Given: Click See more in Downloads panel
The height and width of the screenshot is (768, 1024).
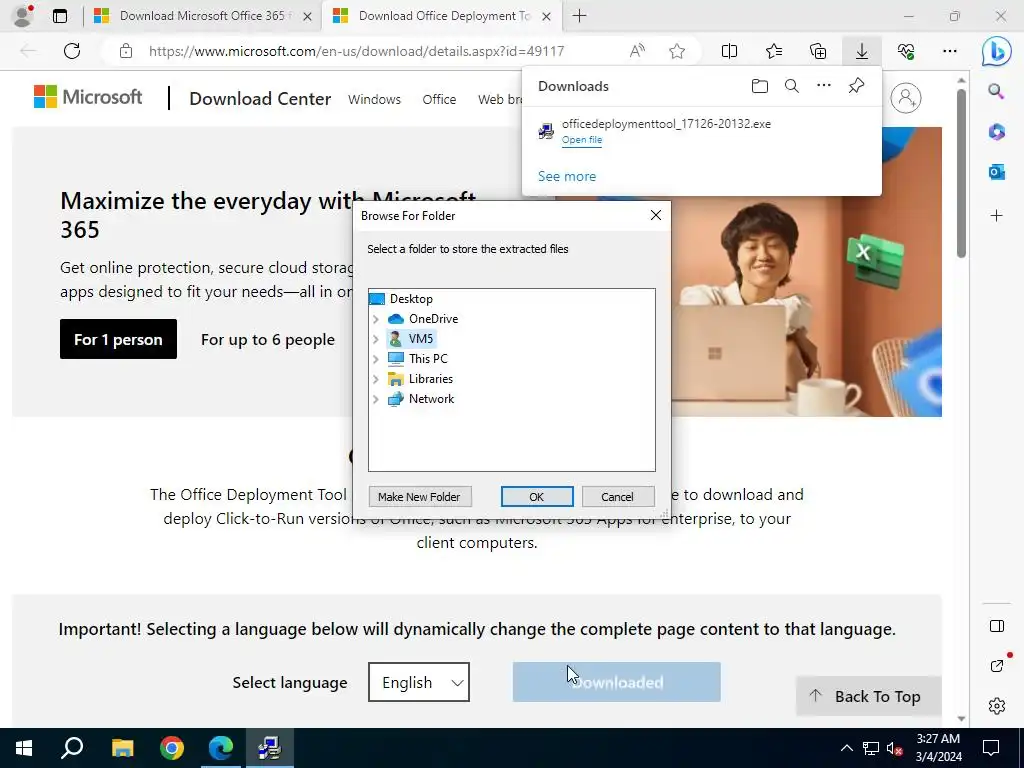Looking at the screenshot, I should pos(567,176).
